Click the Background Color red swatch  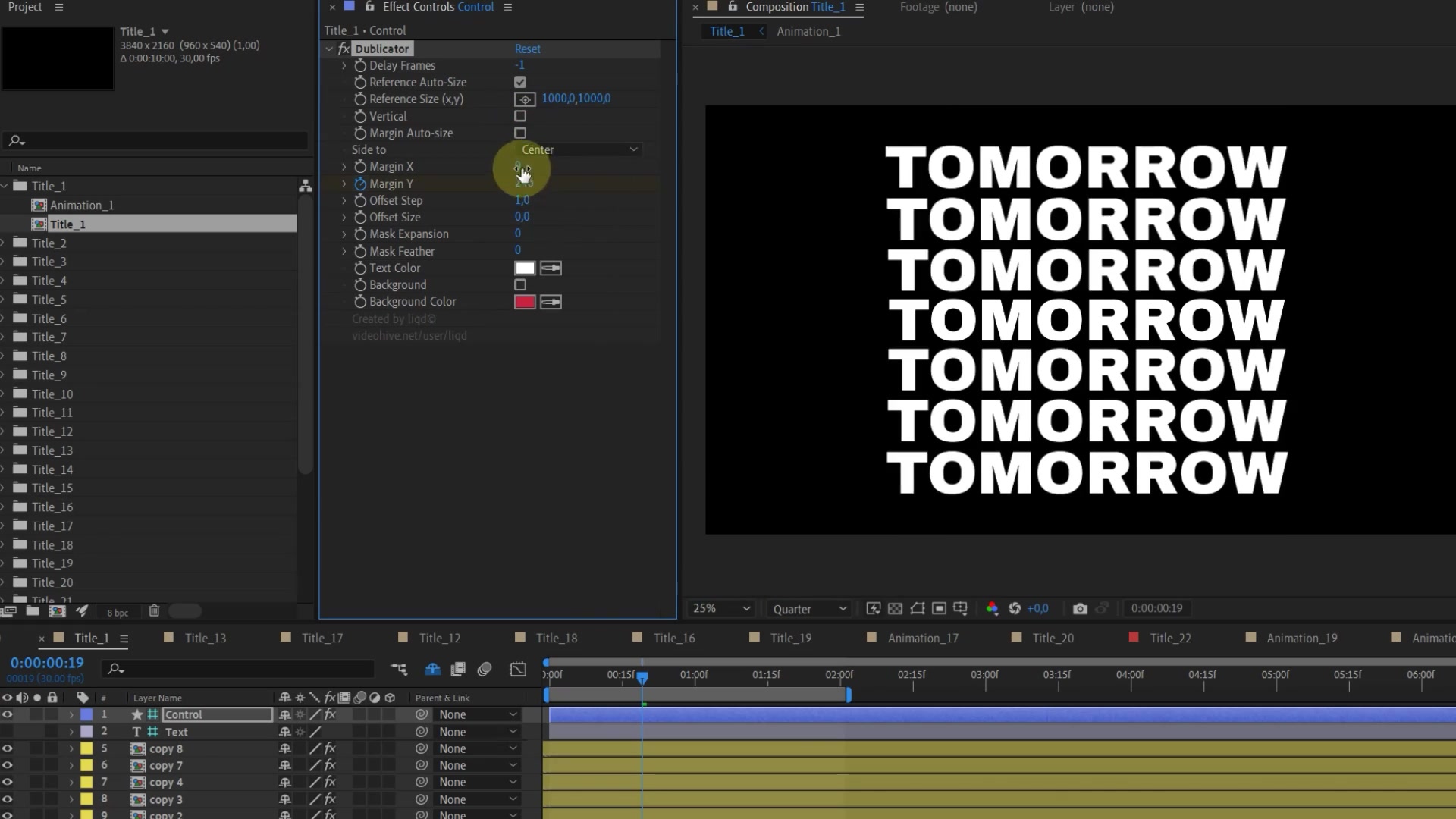tap(525, 302)
